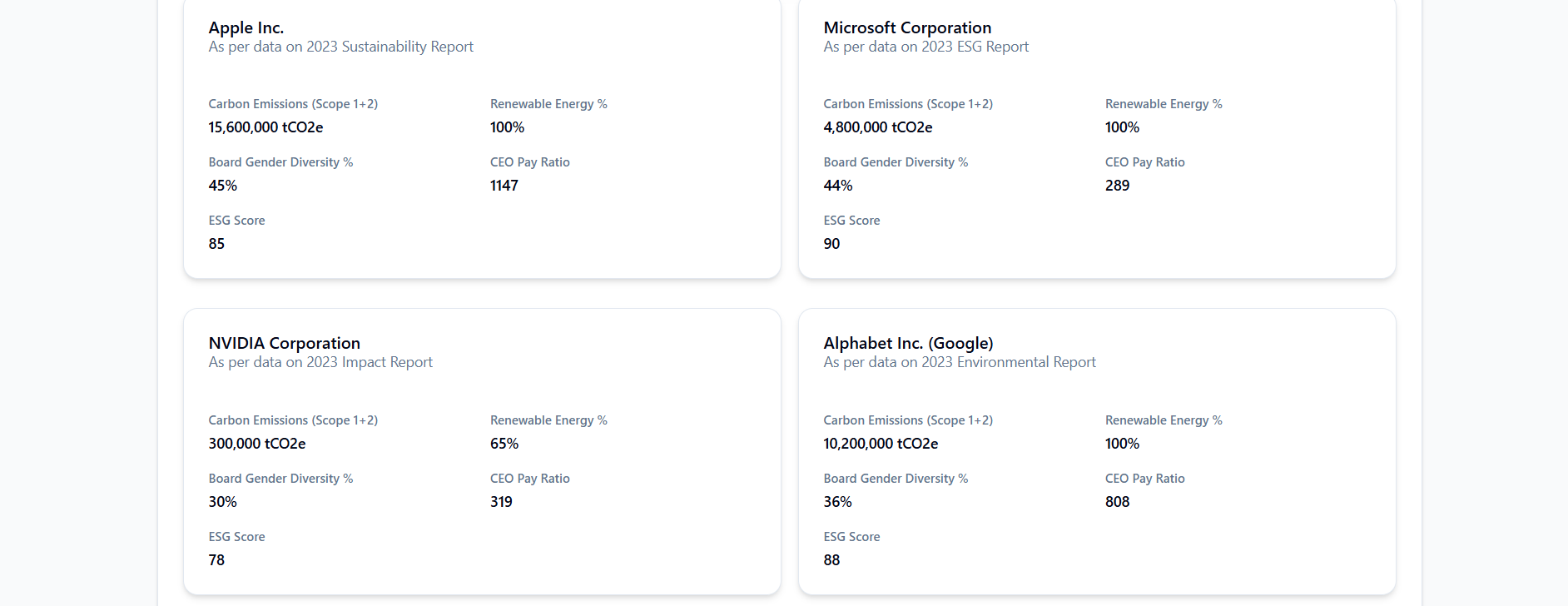
Task: Click the Apple Inc. card title
Action: click(x=246, y=27)
